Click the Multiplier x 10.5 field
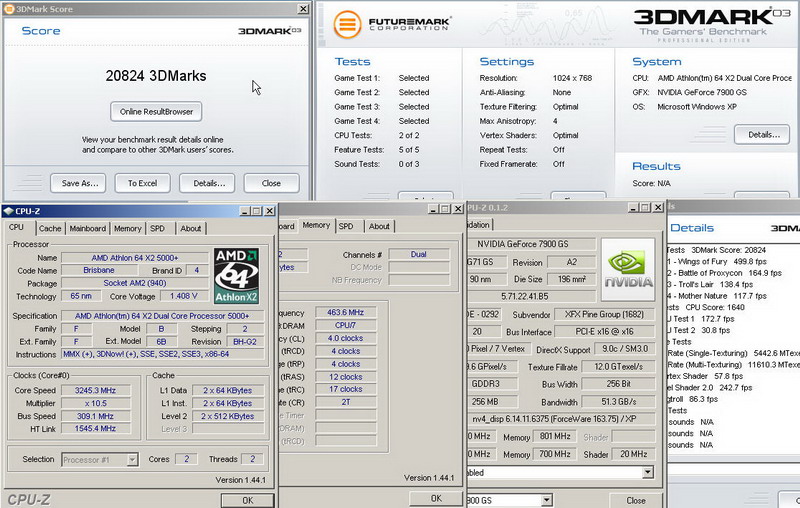 pos(95,403)
